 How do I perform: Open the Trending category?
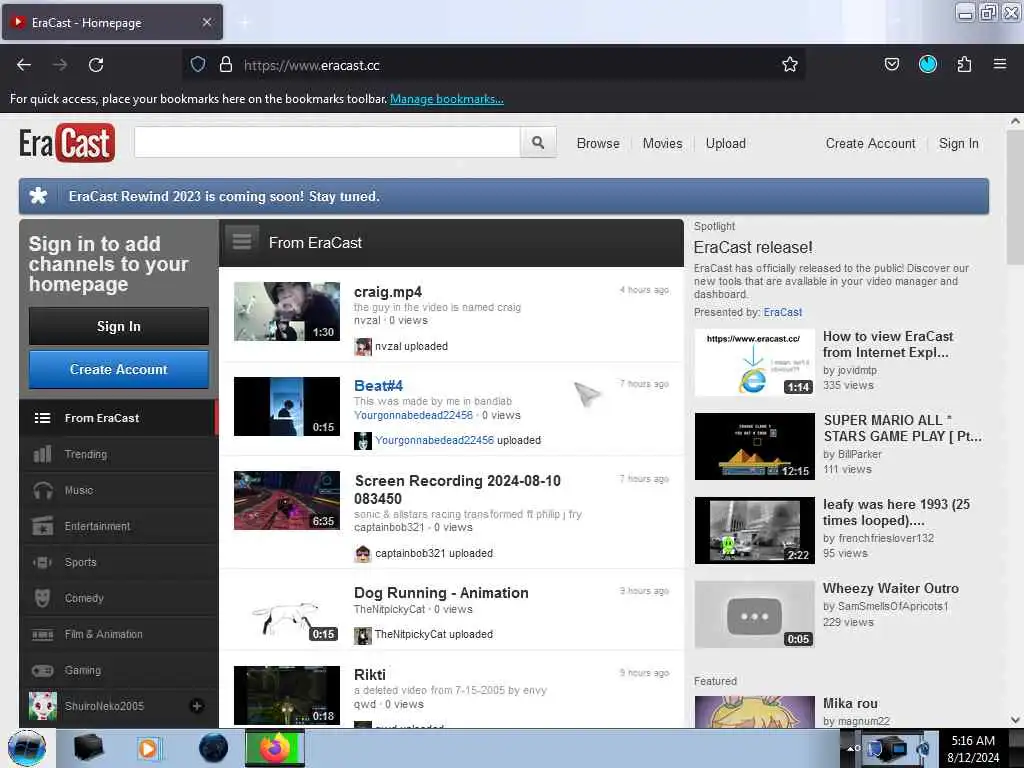(118, 454)
